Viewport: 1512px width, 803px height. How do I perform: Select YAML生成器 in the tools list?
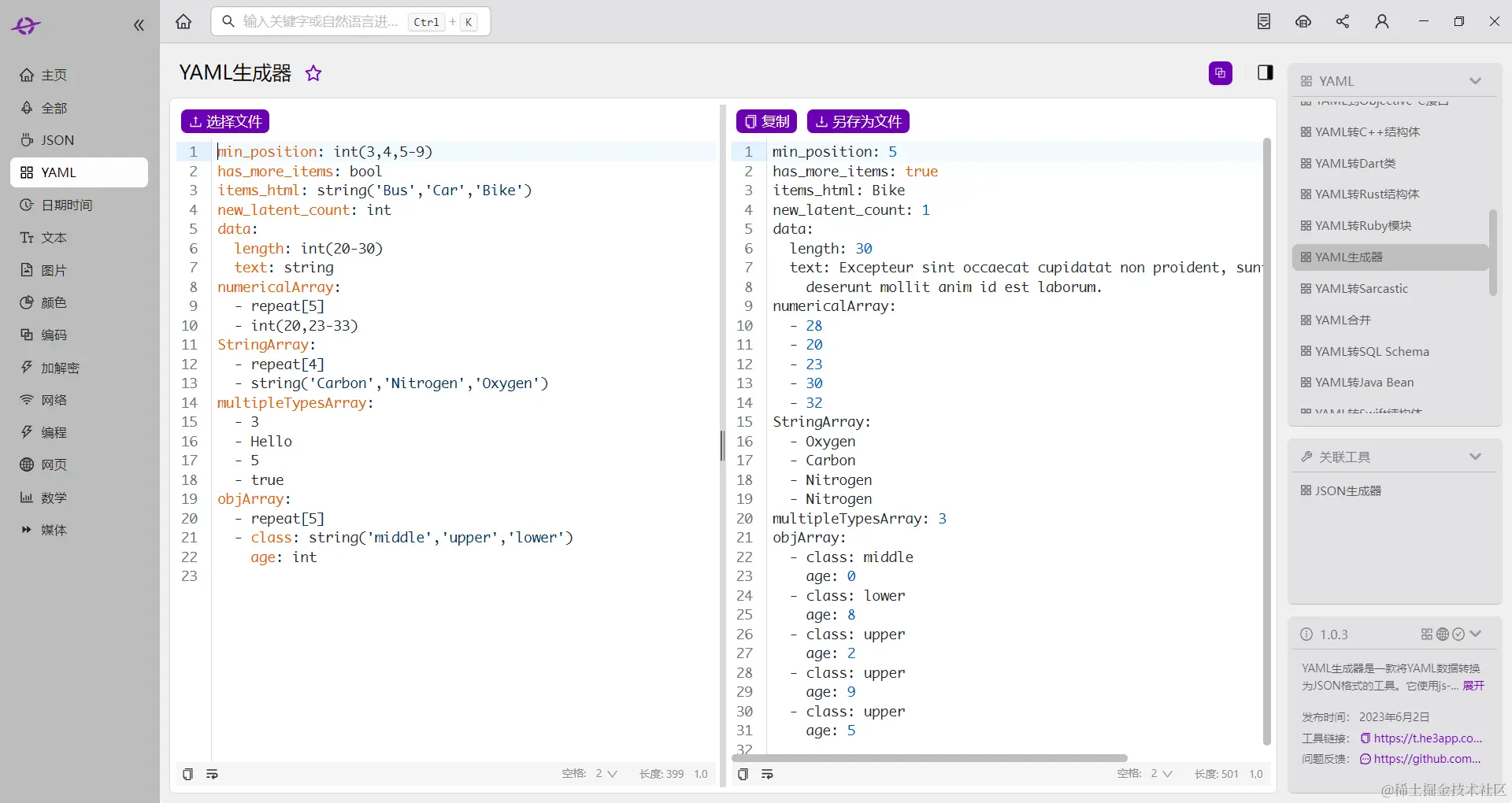coord(1391,257)
